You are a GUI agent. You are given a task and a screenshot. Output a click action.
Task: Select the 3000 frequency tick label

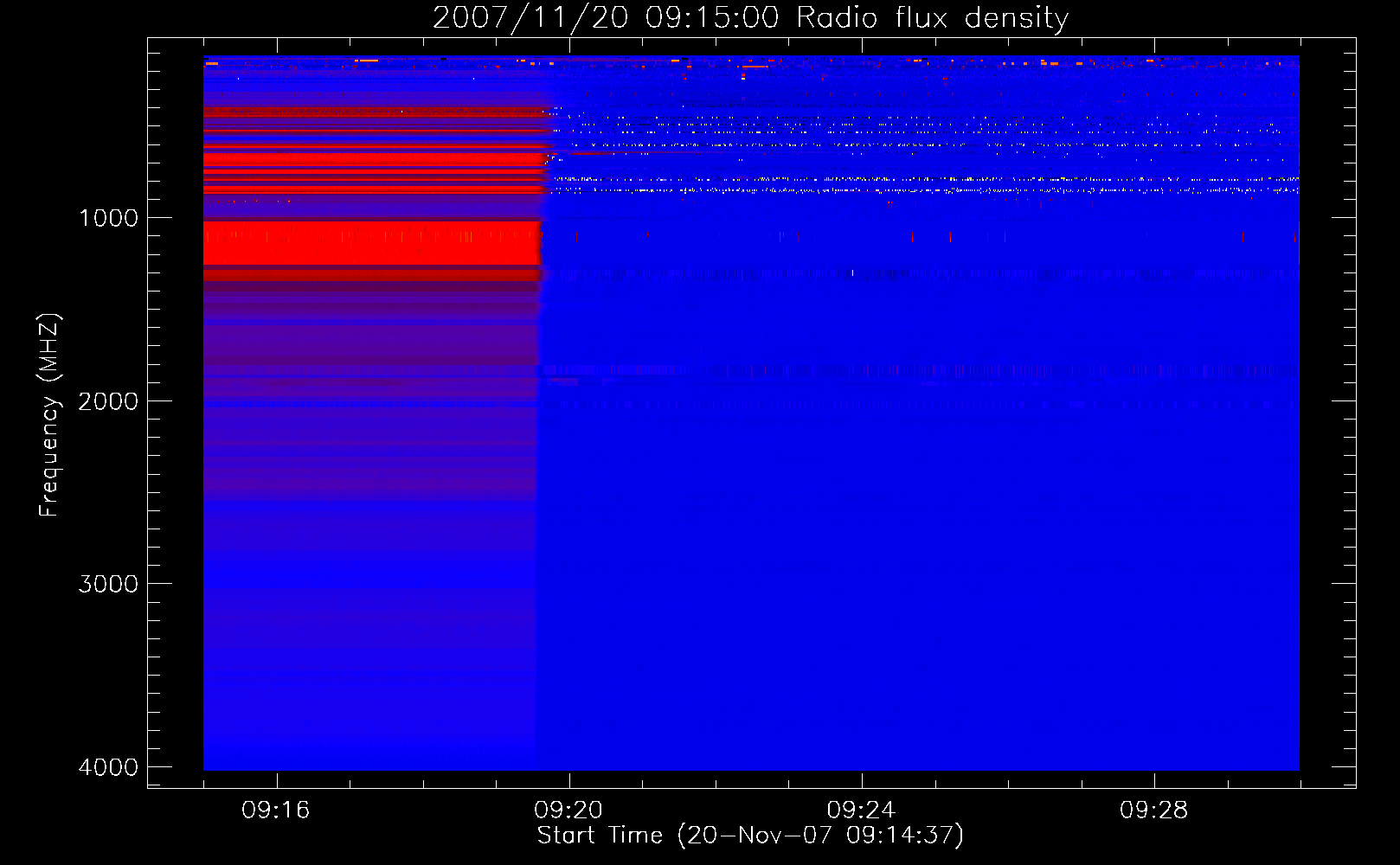(x=108, y=584)
